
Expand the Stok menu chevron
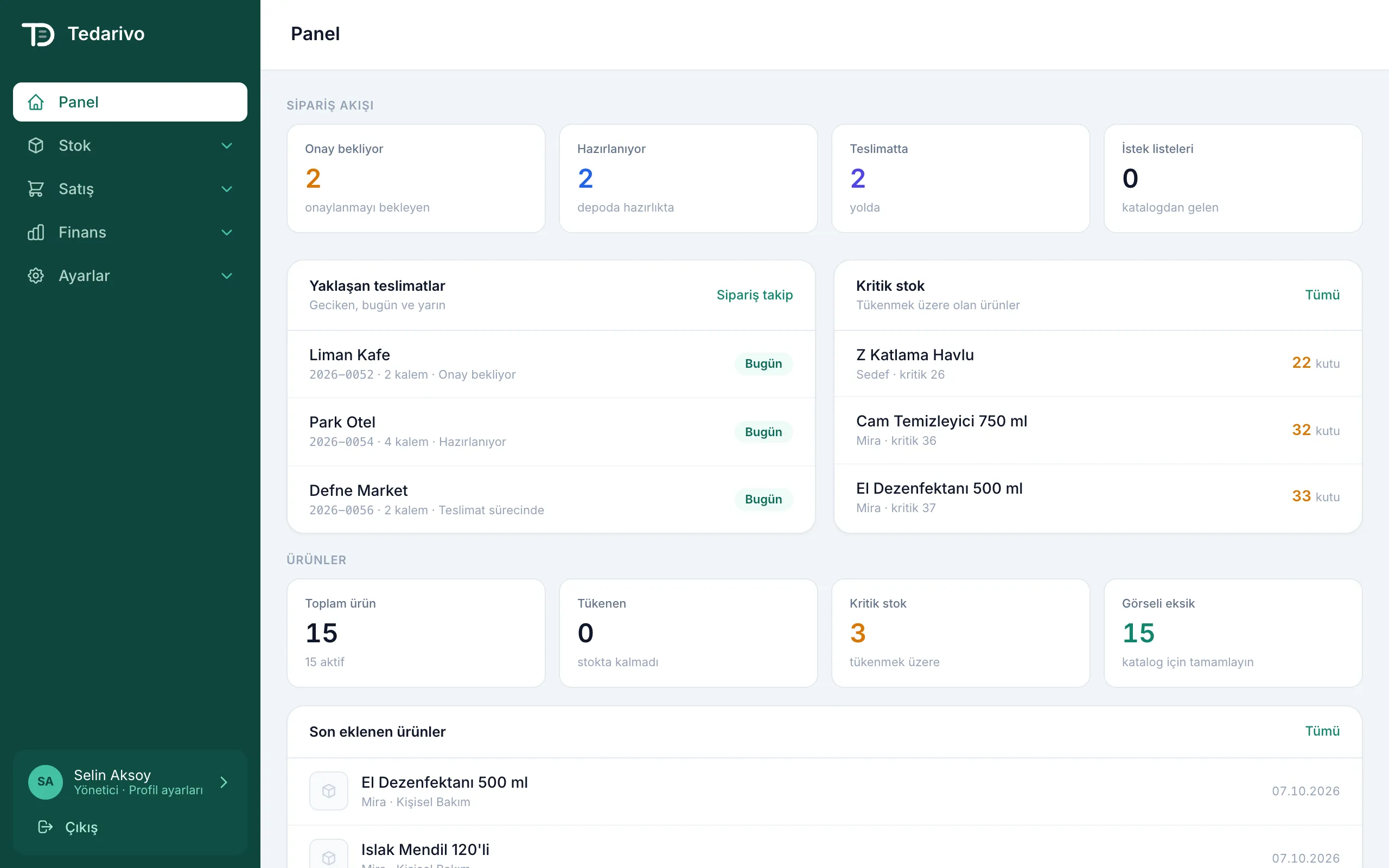[227, 146]
